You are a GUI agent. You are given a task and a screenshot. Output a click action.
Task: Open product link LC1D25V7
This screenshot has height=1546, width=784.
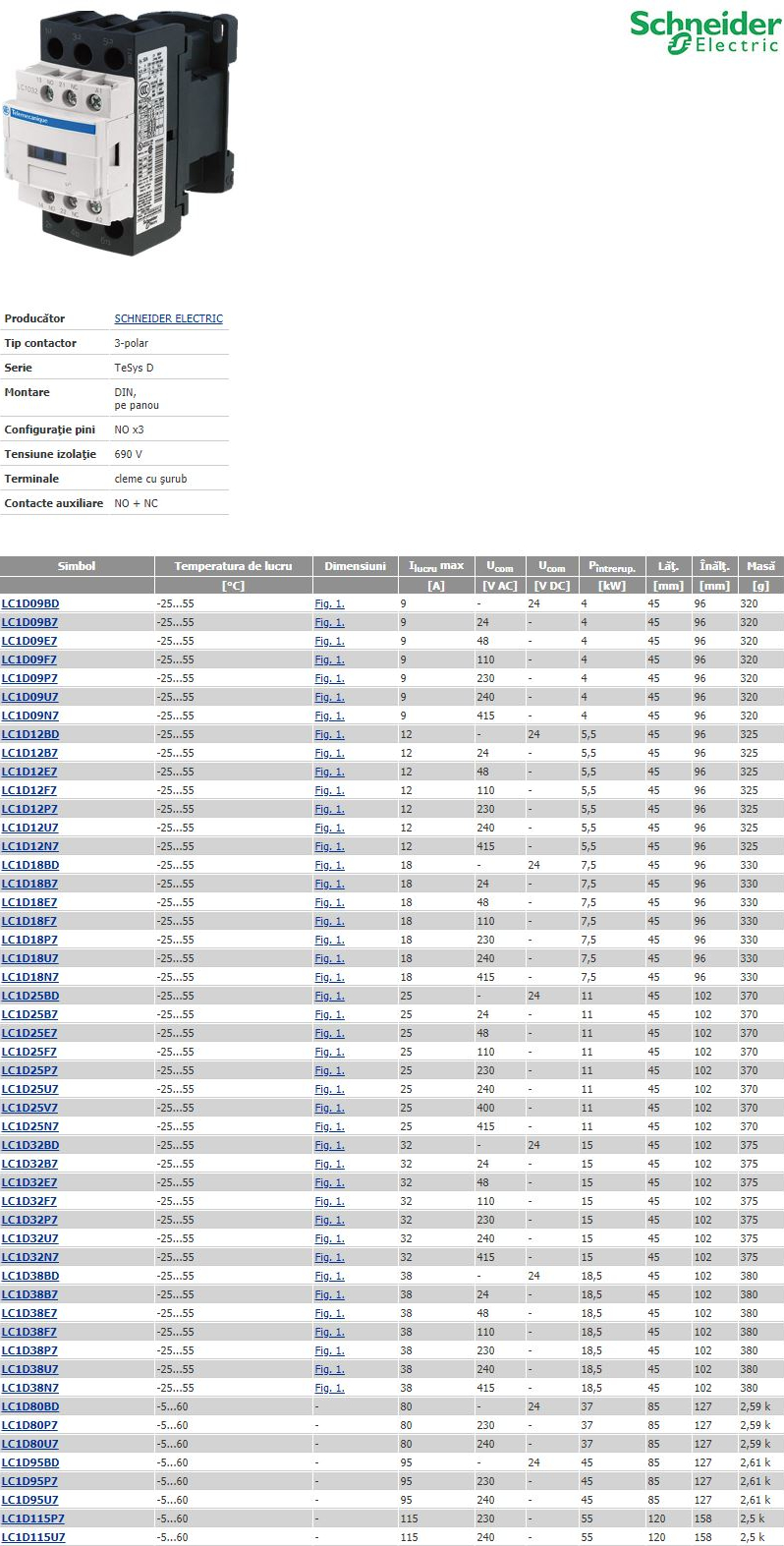tap(29, 1108)
